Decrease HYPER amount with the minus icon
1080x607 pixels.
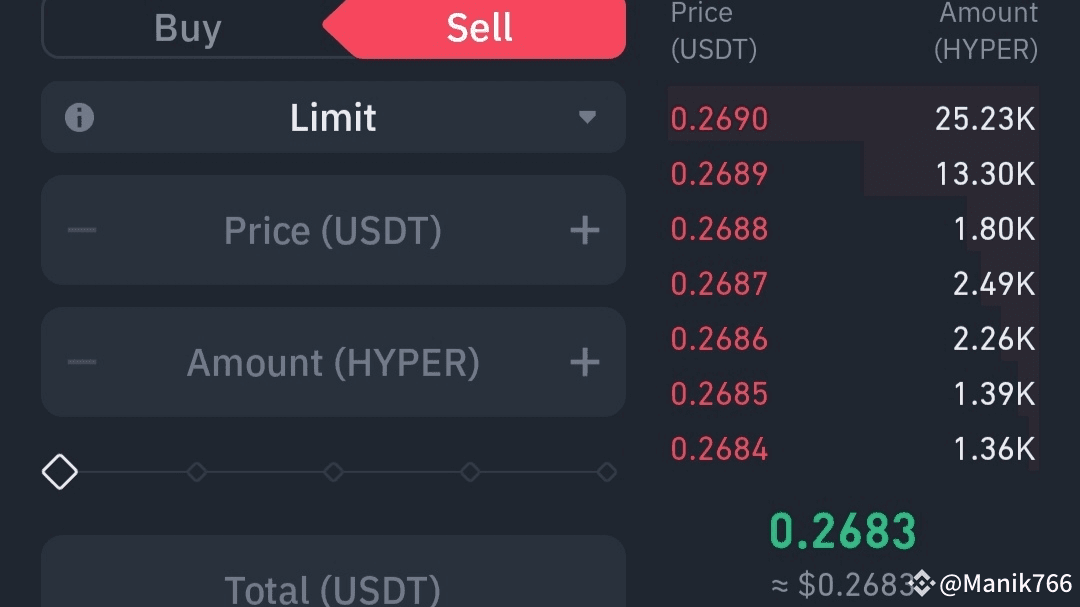pos(82,362)
